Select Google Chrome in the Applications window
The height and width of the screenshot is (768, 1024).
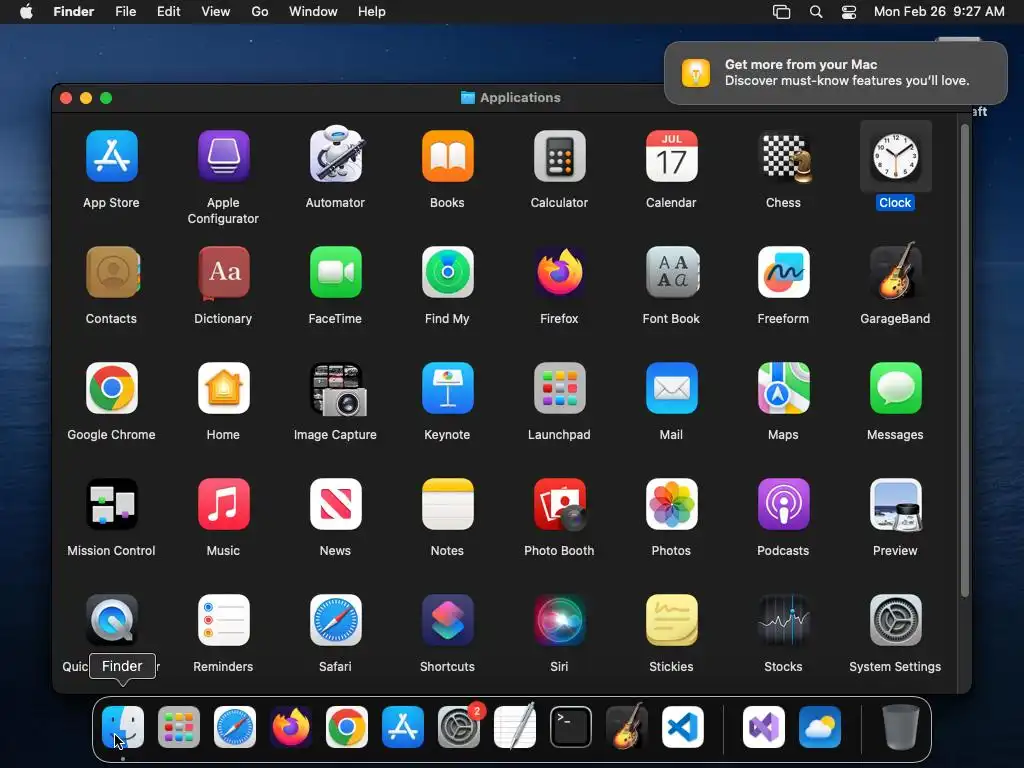pyautogui.click(x=112, y=388)
